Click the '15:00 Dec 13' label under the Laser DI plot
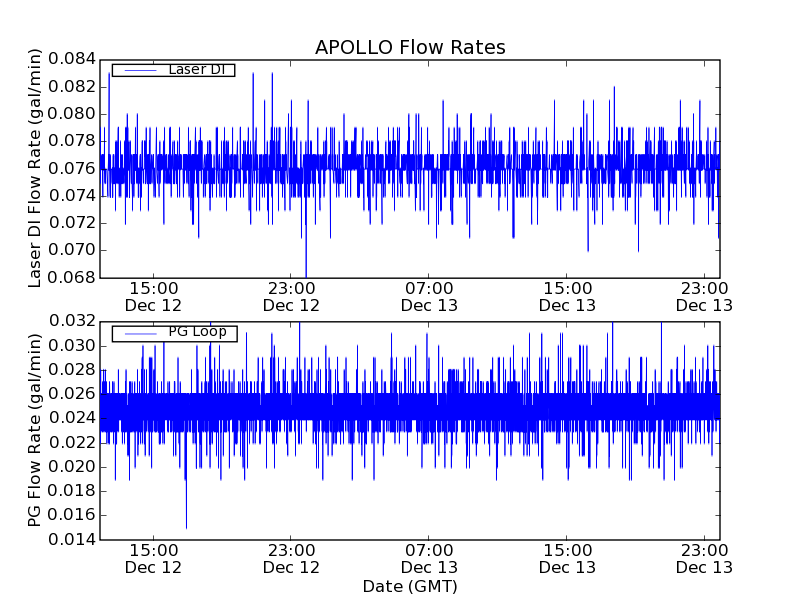The height and width of the screenshot is (600, 800). click(567, 297)
